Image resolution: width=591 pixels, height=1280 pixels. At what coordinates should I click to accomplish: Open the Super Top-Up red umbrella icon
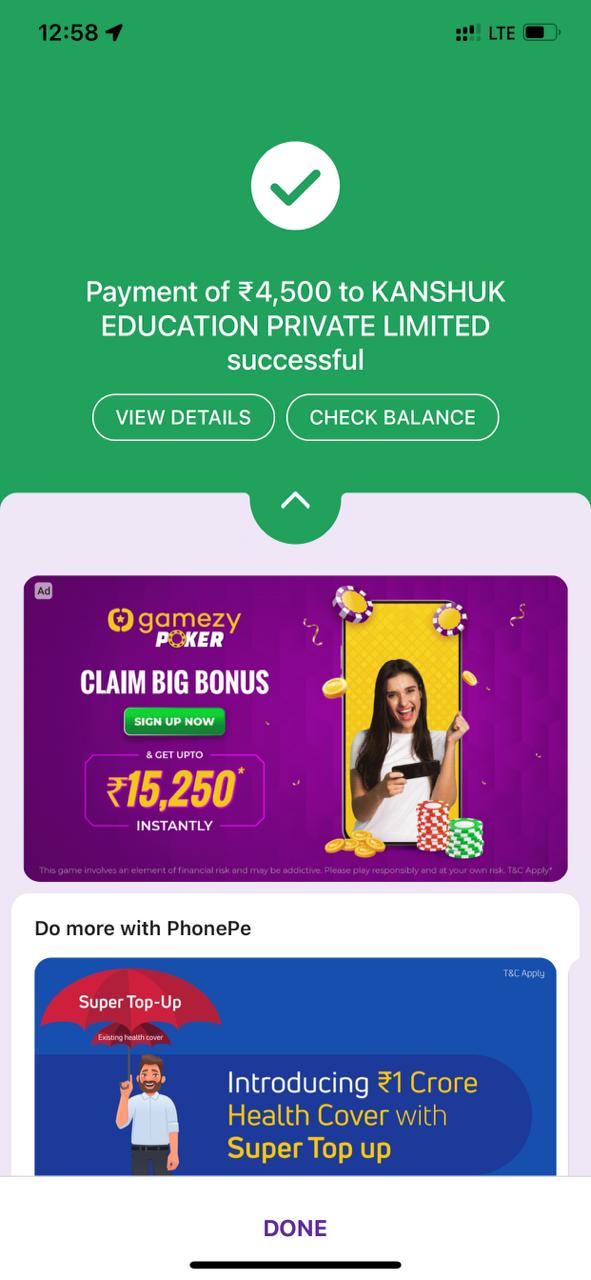click(130, 1010)
